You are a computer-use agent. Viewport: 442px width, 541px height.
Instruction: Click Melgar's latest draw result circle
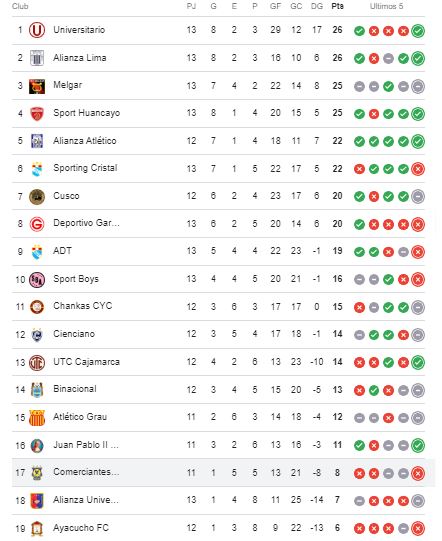coord(418,86)
